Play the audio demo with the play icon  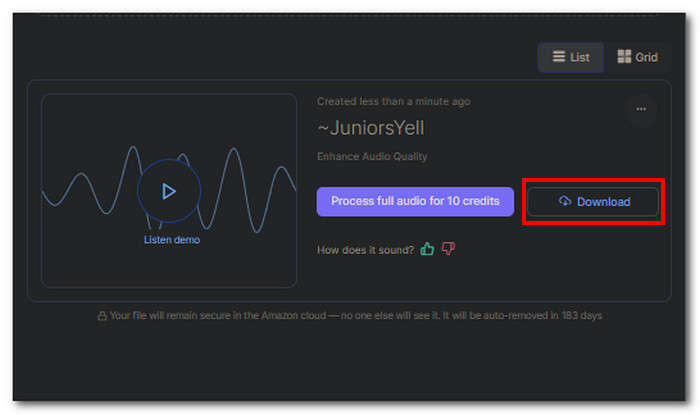pos(168,191)
